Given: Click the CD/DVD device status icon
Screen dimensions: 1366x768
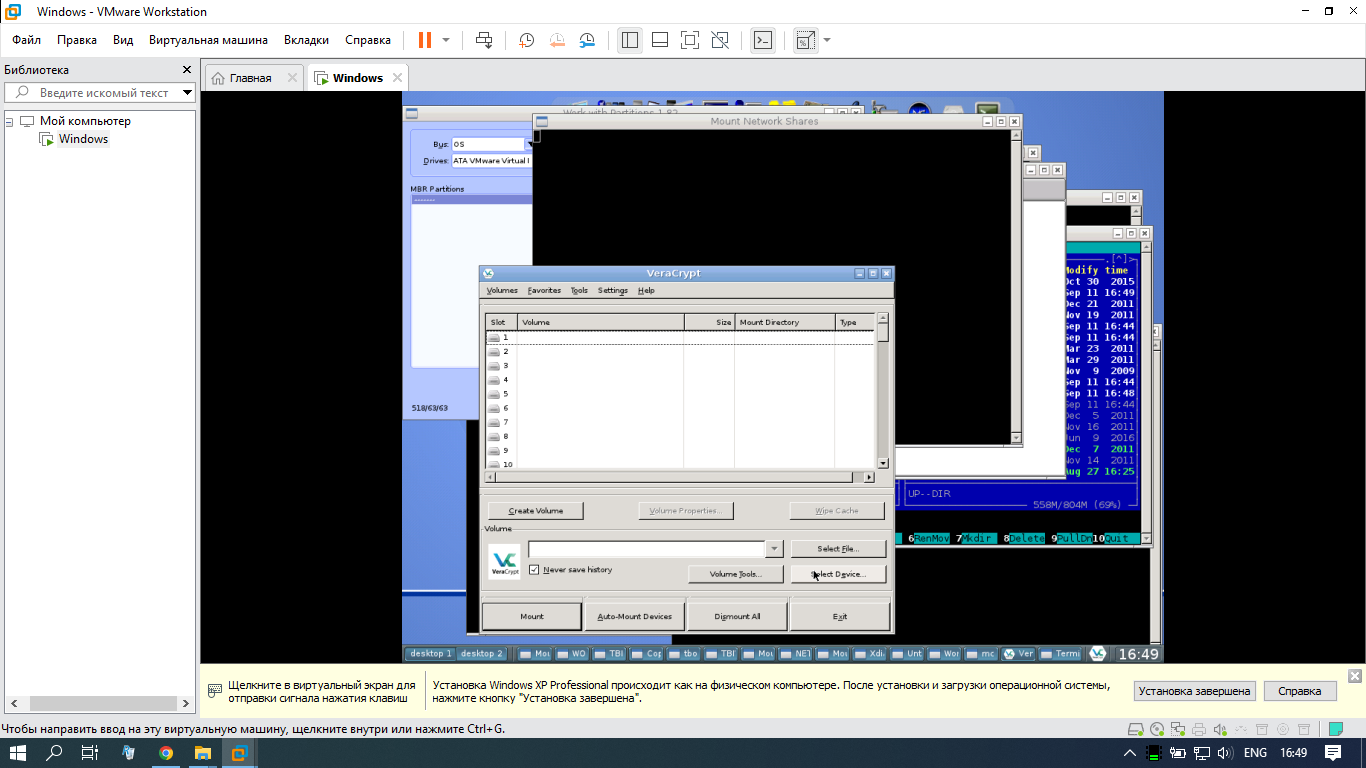Looking at the screenshot, I should 1157,729.
